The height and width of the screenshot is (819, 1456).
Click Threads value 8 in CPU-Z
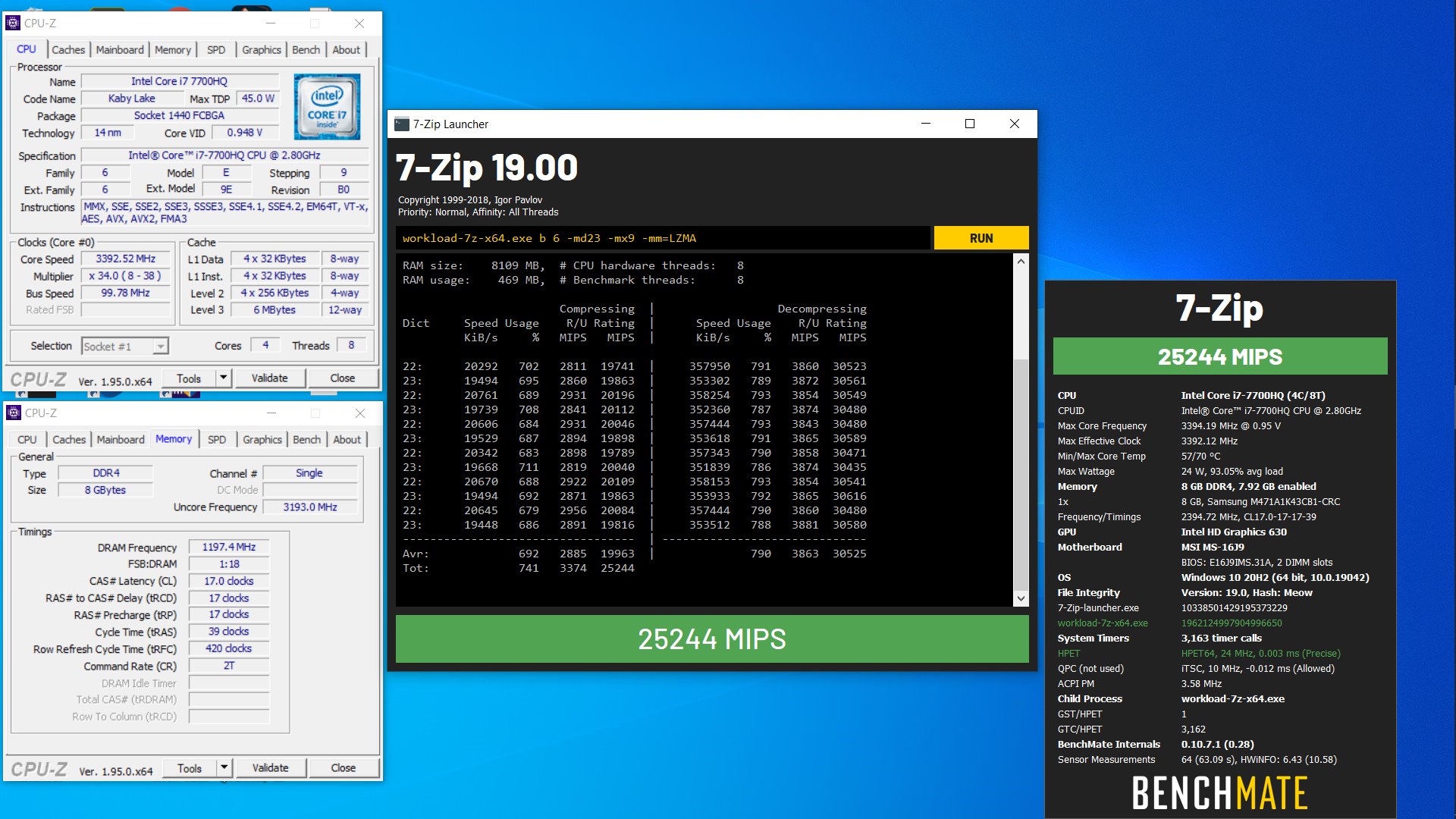click(x=351, y=345)
